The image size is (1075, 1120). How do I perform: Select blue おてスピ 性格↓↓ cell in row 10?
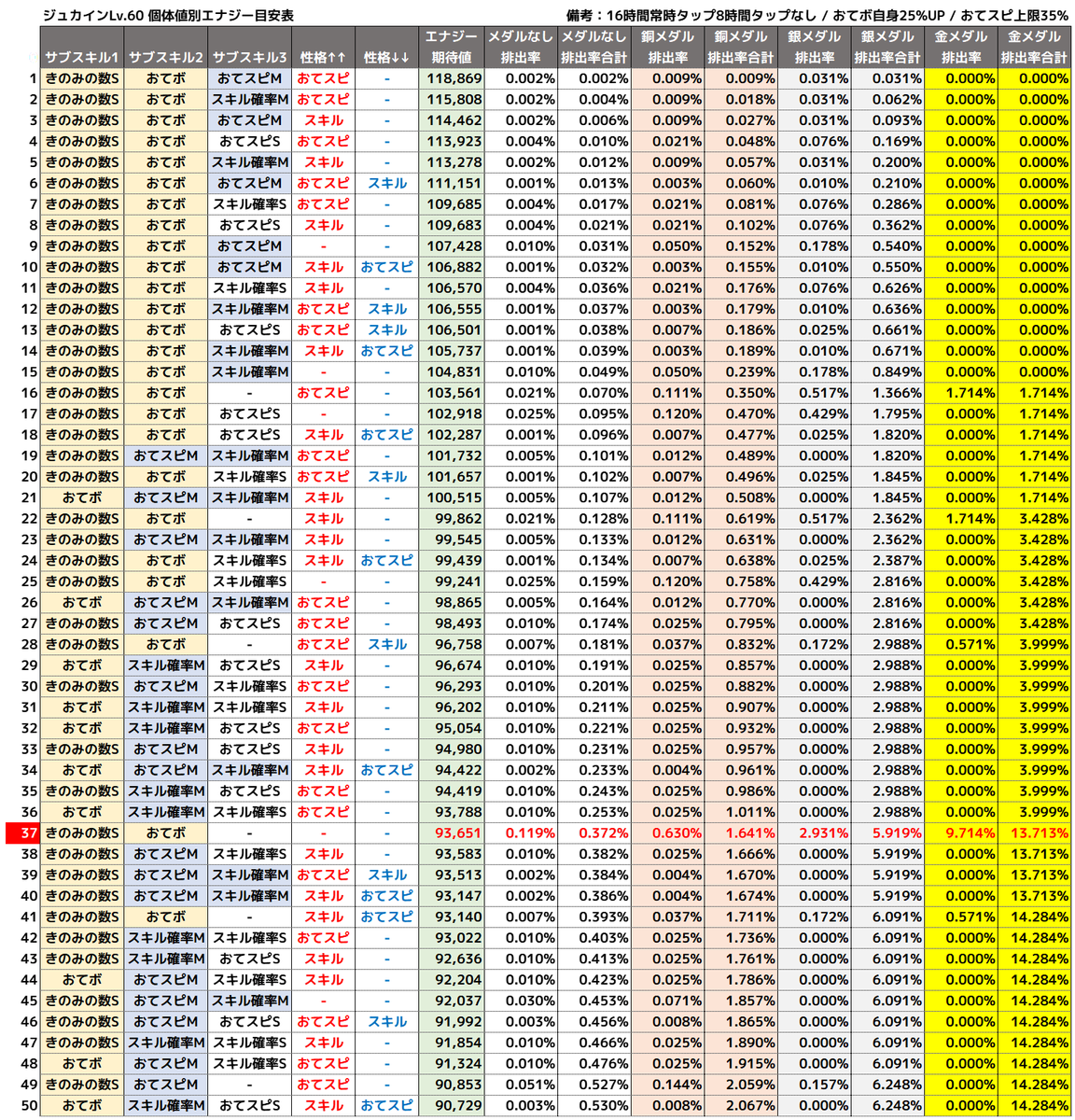pos(386,267)
